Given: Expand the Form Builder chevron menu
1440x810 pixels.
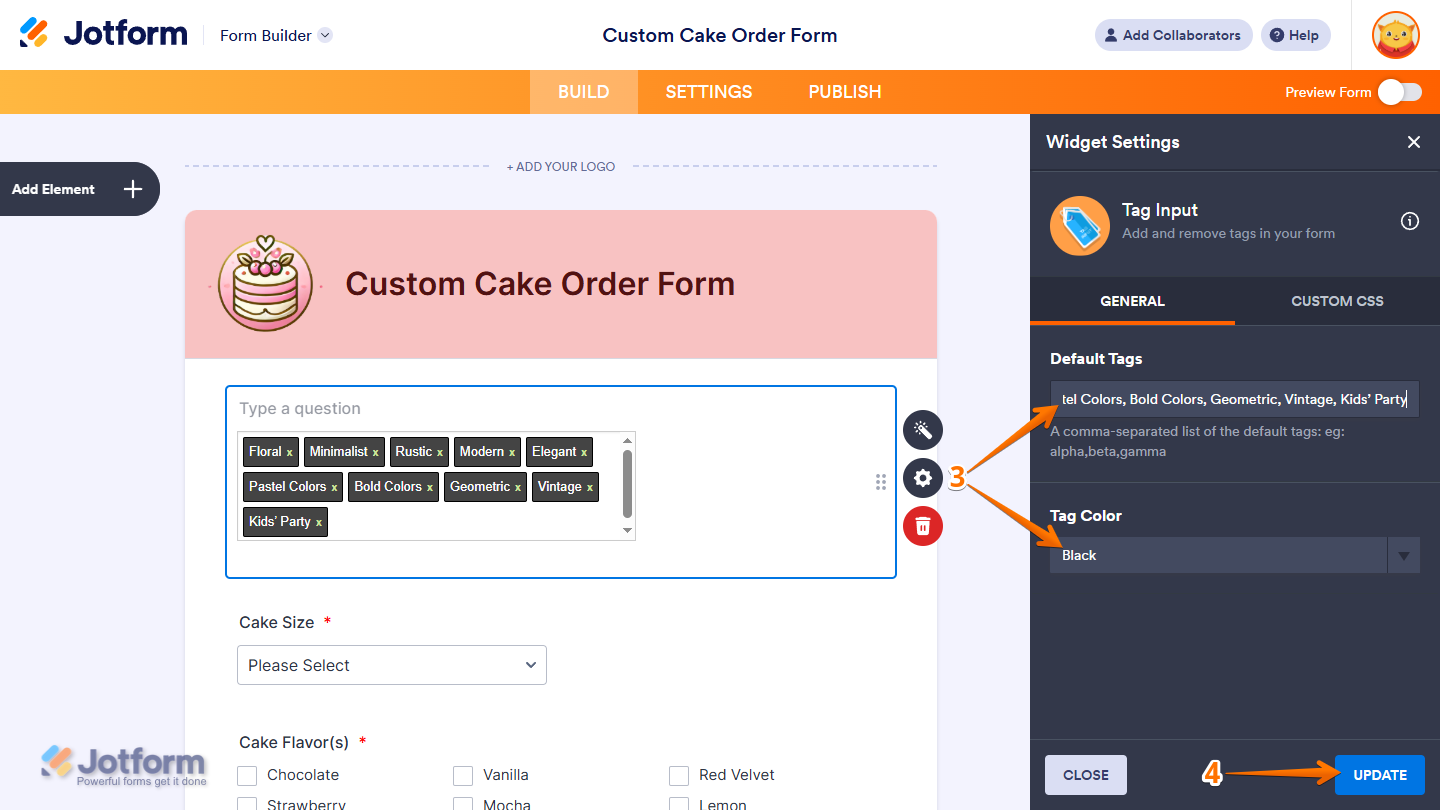Looking at the screenshot, I should click(324, 35).
